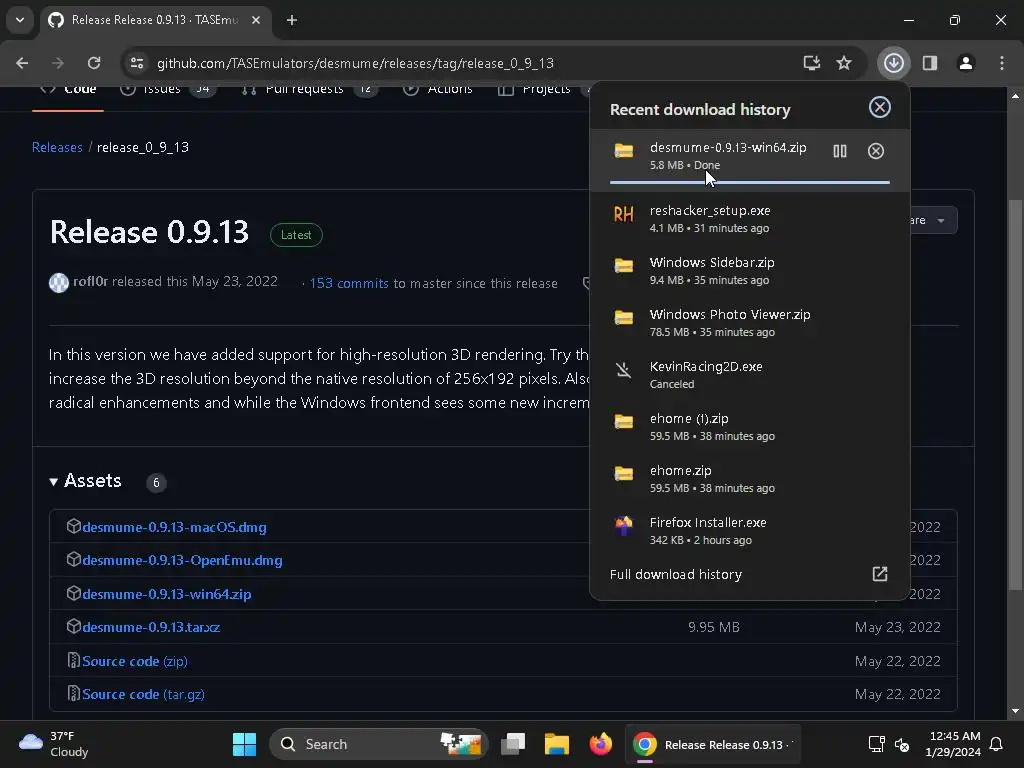Cancel the desmume-0.9.13-win64.zip download

(876, 152)
